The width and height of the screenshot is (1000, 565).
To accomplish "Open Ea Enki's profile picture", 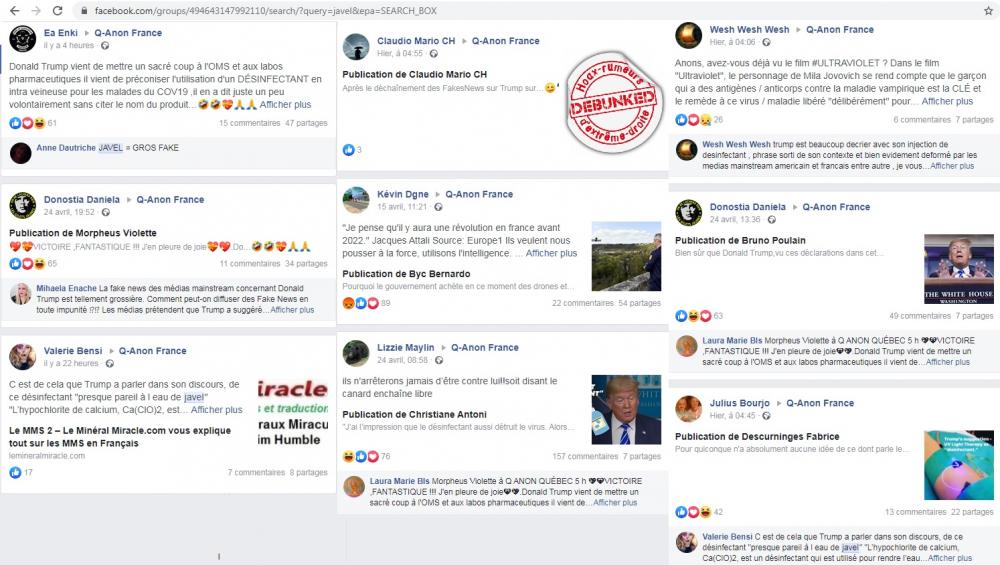I will coord(22,39).
